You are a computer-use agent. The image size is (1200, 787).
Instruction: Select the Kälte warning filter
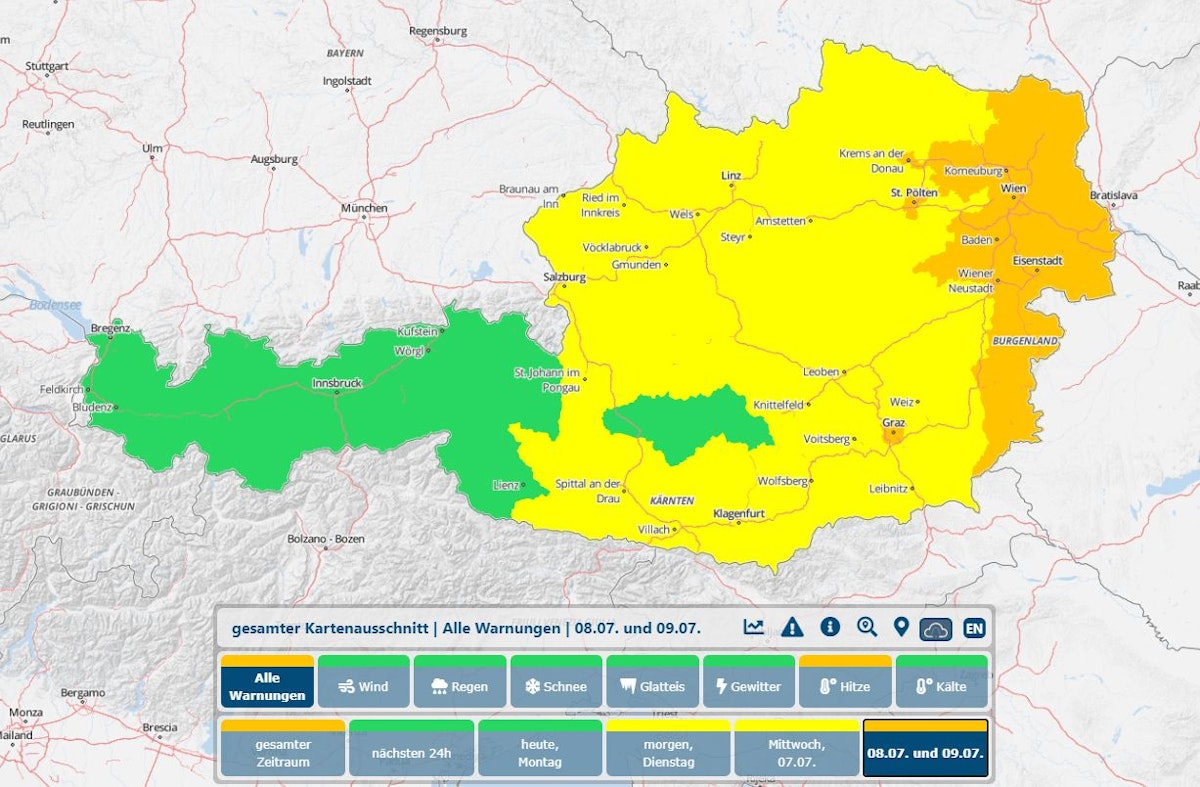point(942,682)
